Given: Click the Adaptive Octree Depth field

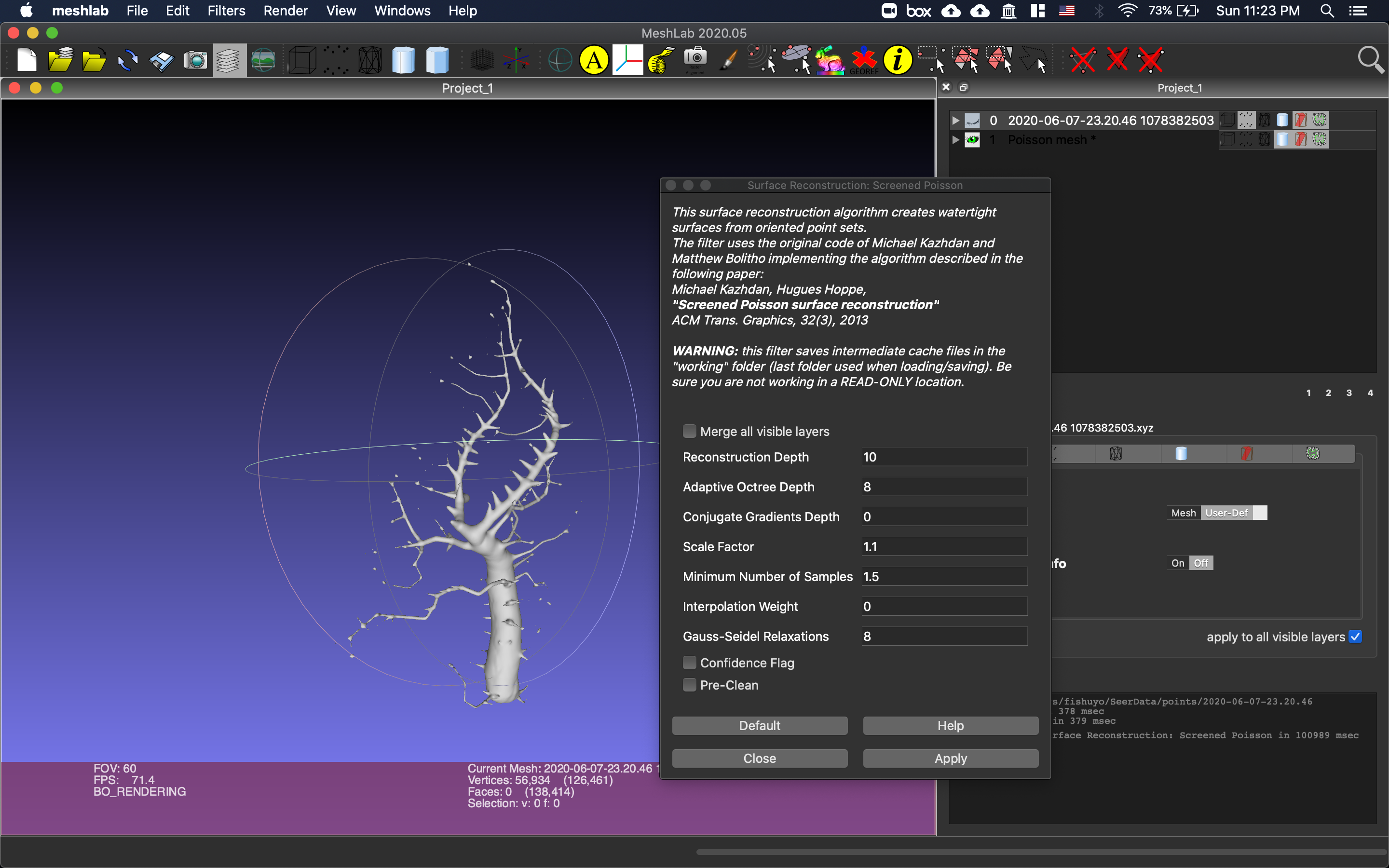Looking at the screenshot, I should 944,487.
